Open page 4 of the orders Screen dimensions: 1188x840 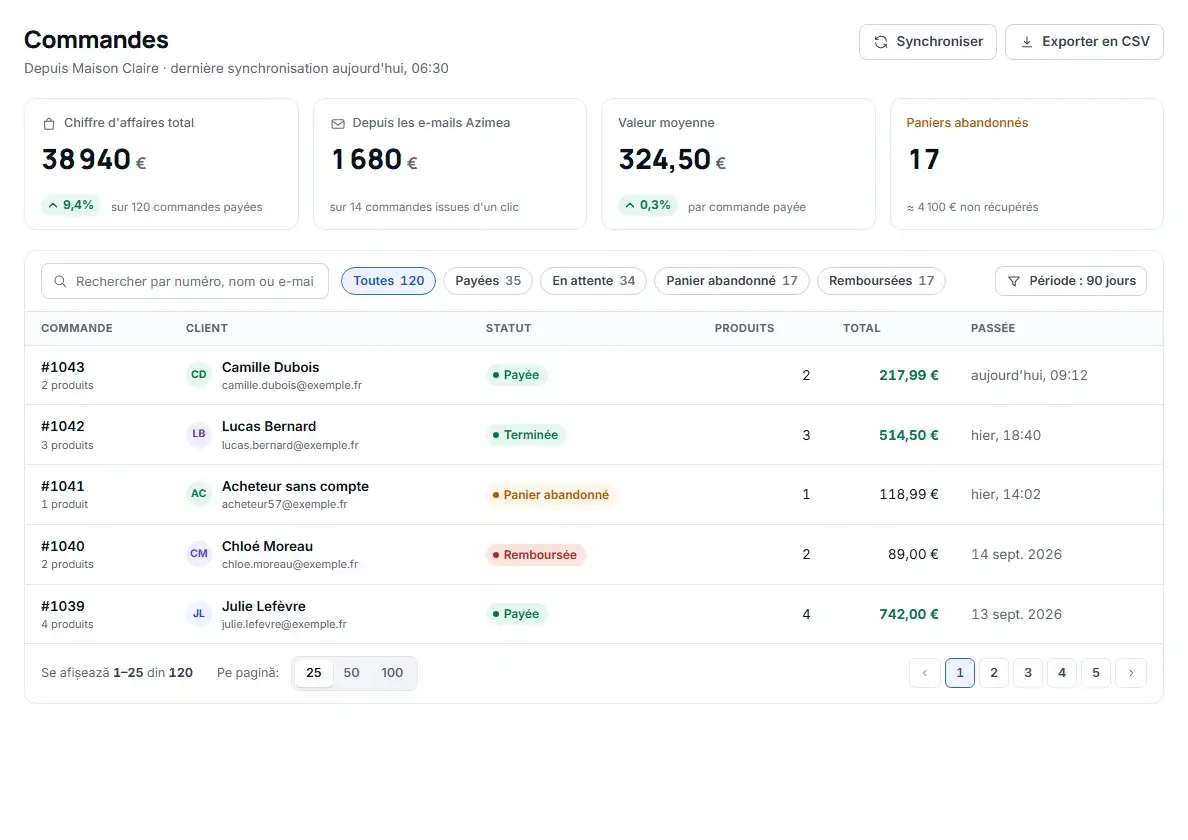click(x=1062, y=673)
